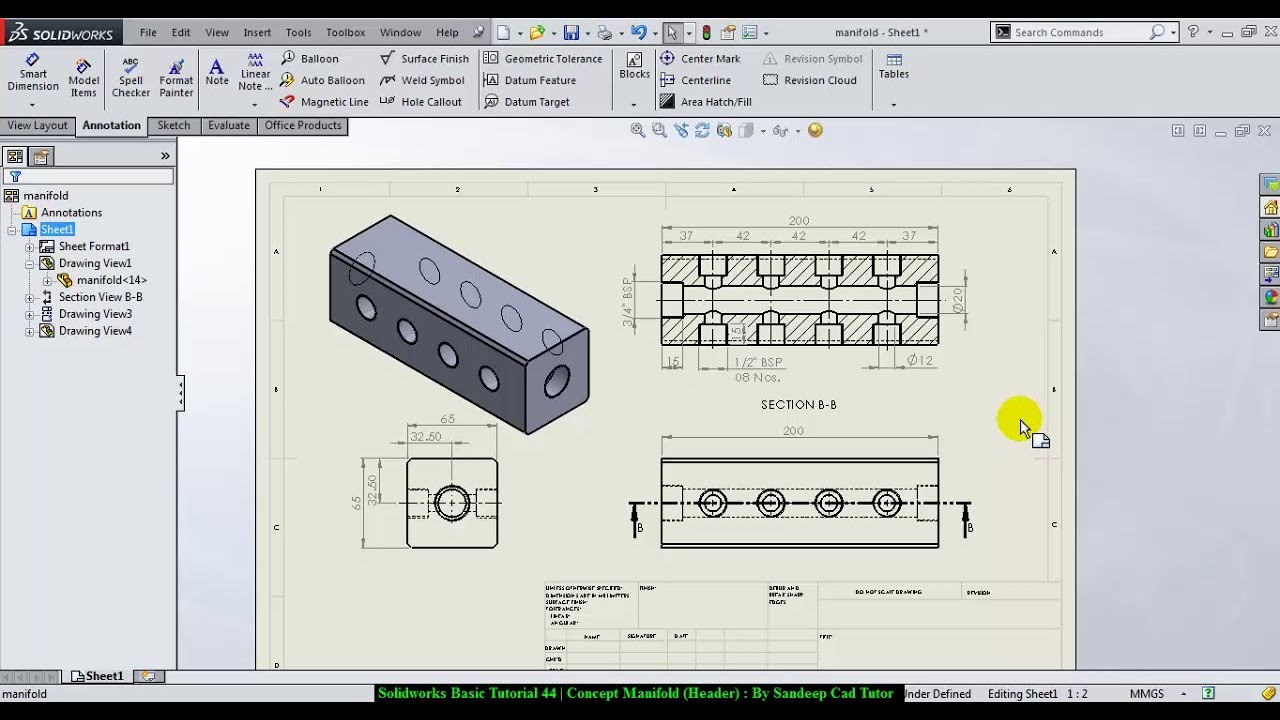The image size is (1280, 720).
Task: Click the Model Items tool
Action: tap(84, 78)
